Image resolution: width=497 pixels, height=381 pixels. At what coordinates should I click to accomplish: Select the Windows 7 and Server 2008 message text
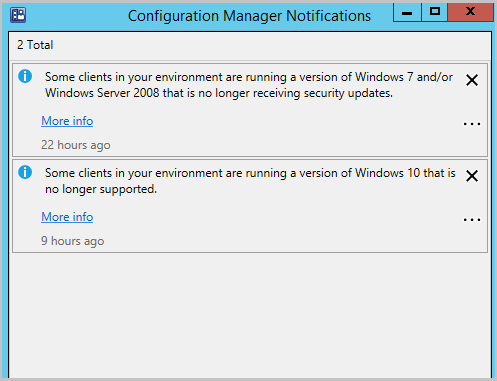249,85
